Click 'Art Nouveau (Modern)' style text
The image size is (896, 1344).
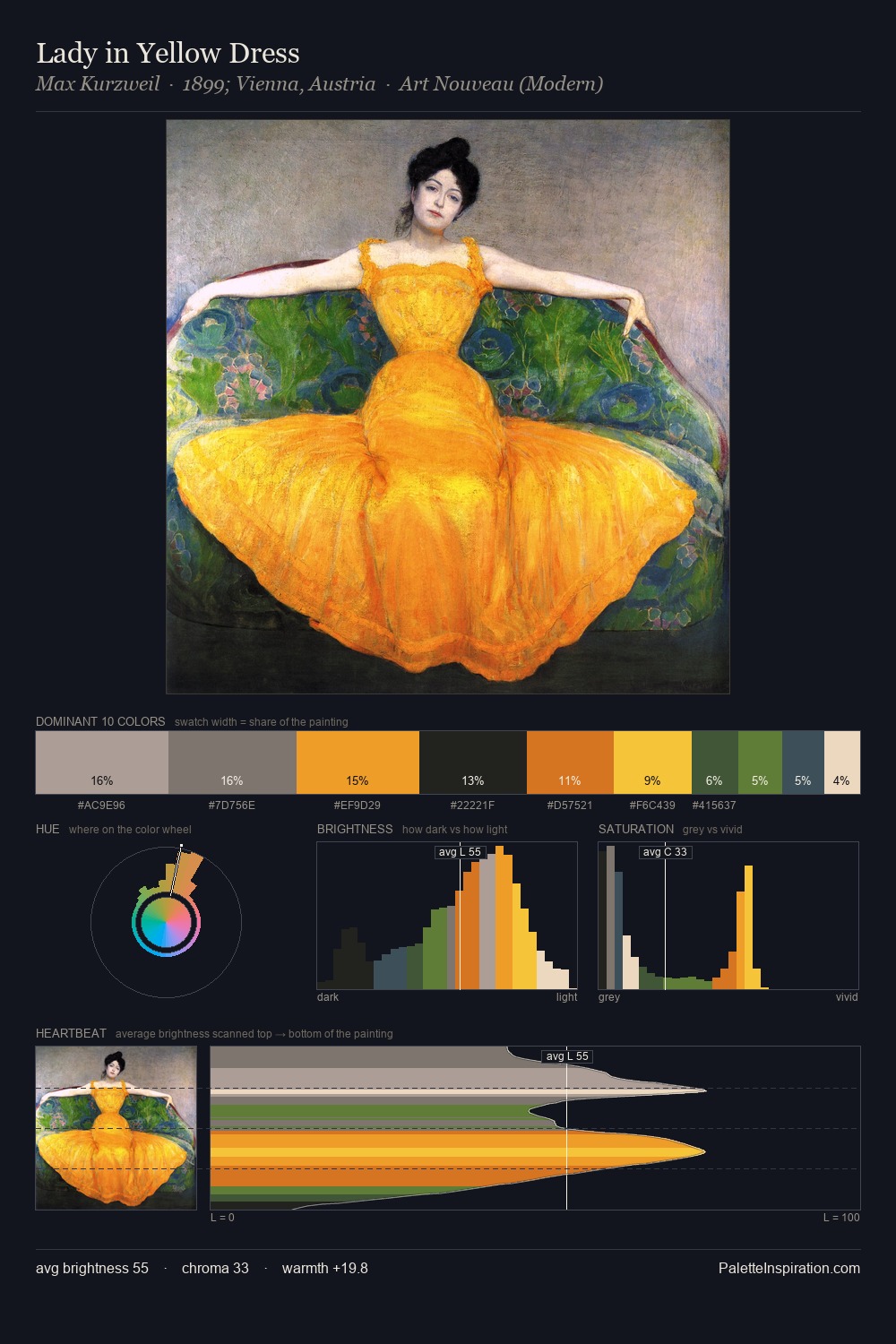tap(501, 84)
